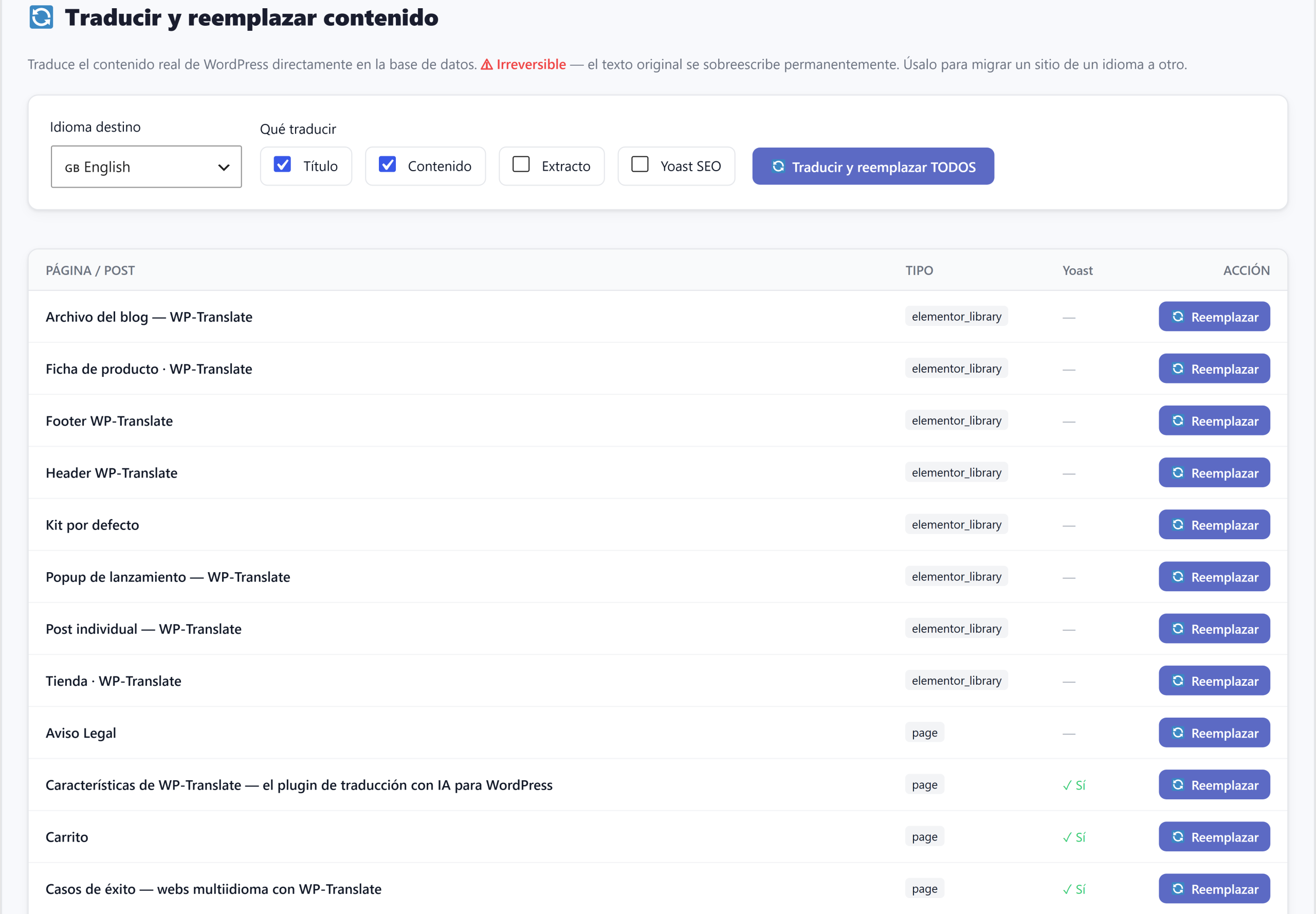Click elementor_library tag in Archivo del blog row

tap(956, 316)
